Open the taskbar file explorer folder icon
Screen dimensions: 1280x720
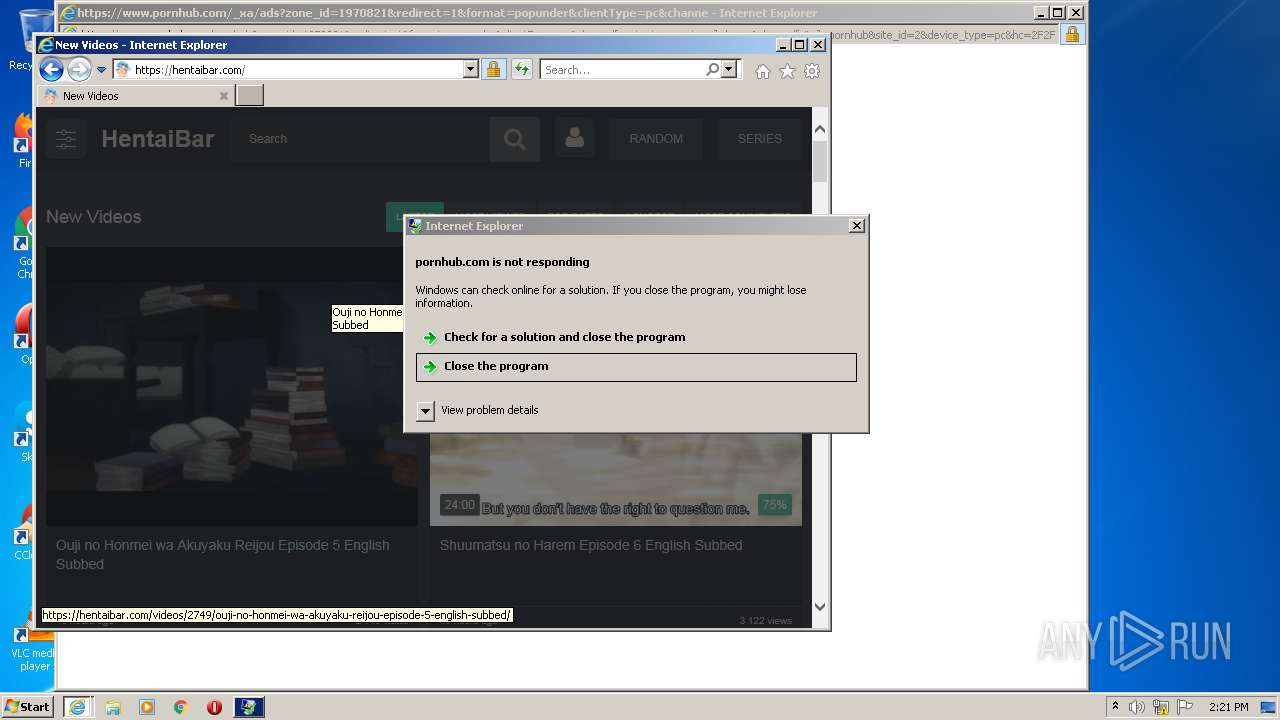[113, 707]
